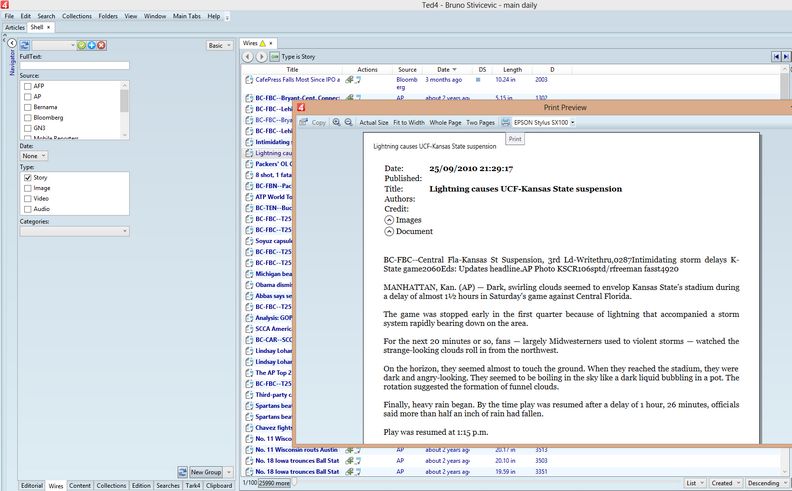Check the AP source checkbox
Screen dimensions: 792x491
click(x=28, y=96)
